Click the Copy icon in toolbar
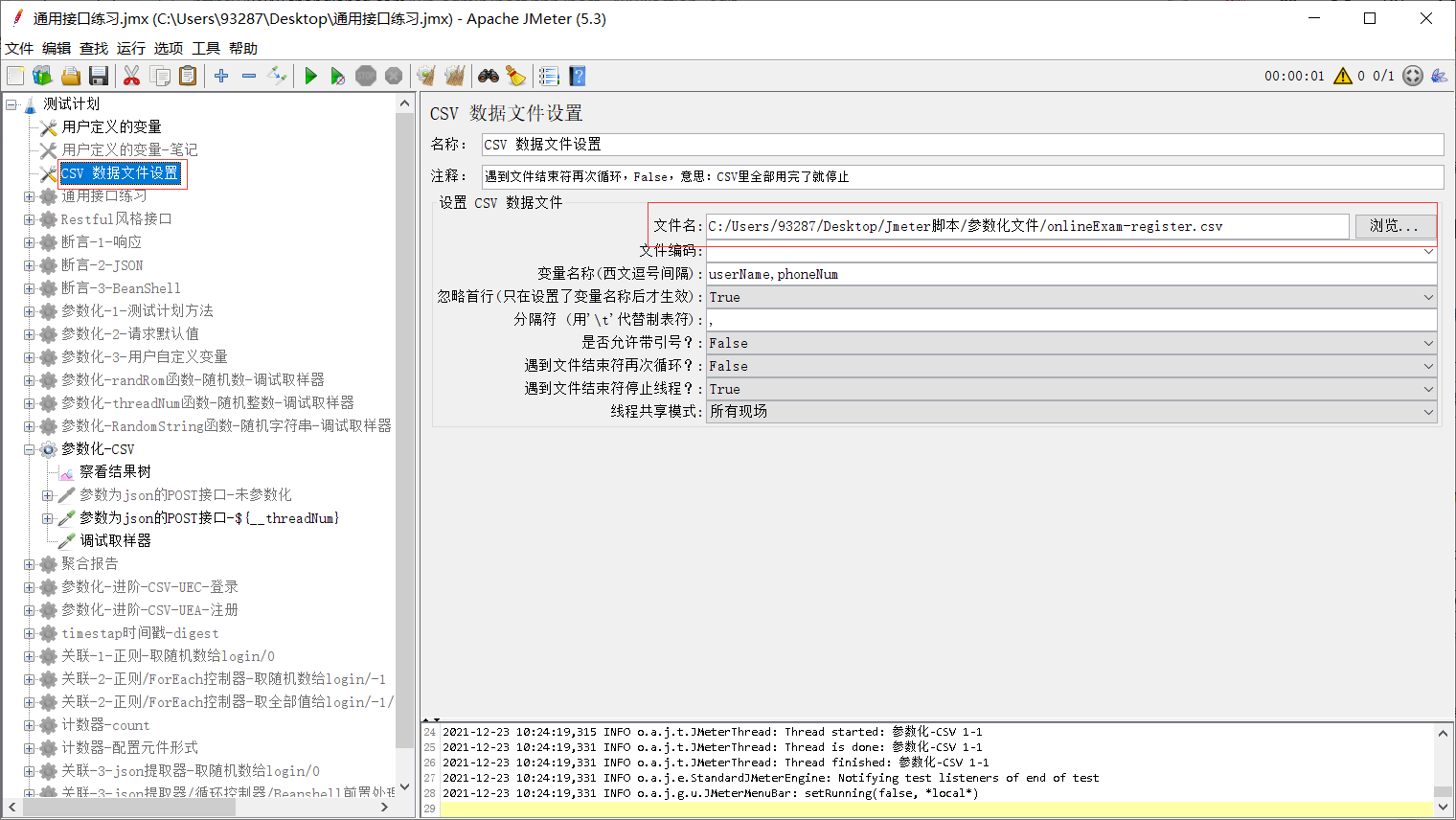Viewport: 1456px width, 820px height. click(x=160, y=76)
